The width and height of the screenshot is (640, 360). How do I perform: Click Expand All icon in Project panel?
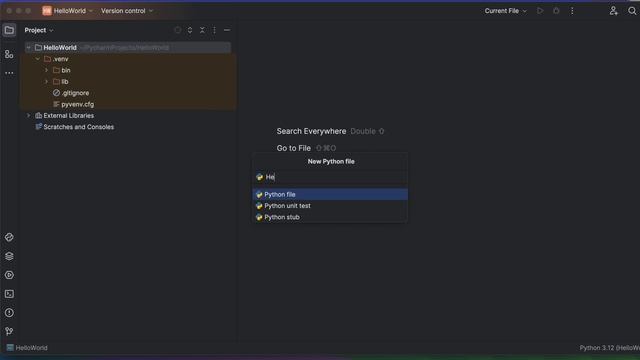point(190,30)
